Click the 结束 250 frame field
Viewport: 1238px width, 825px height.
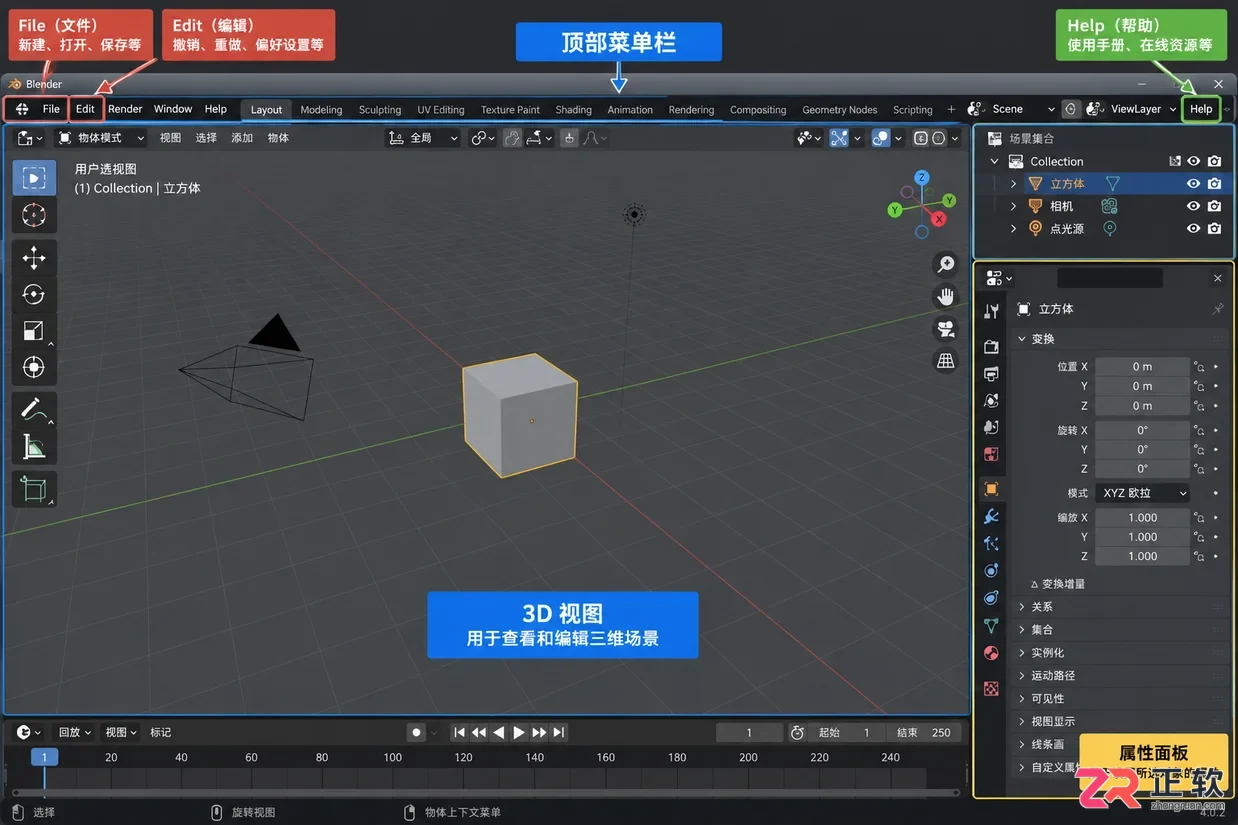coord(924,732)
